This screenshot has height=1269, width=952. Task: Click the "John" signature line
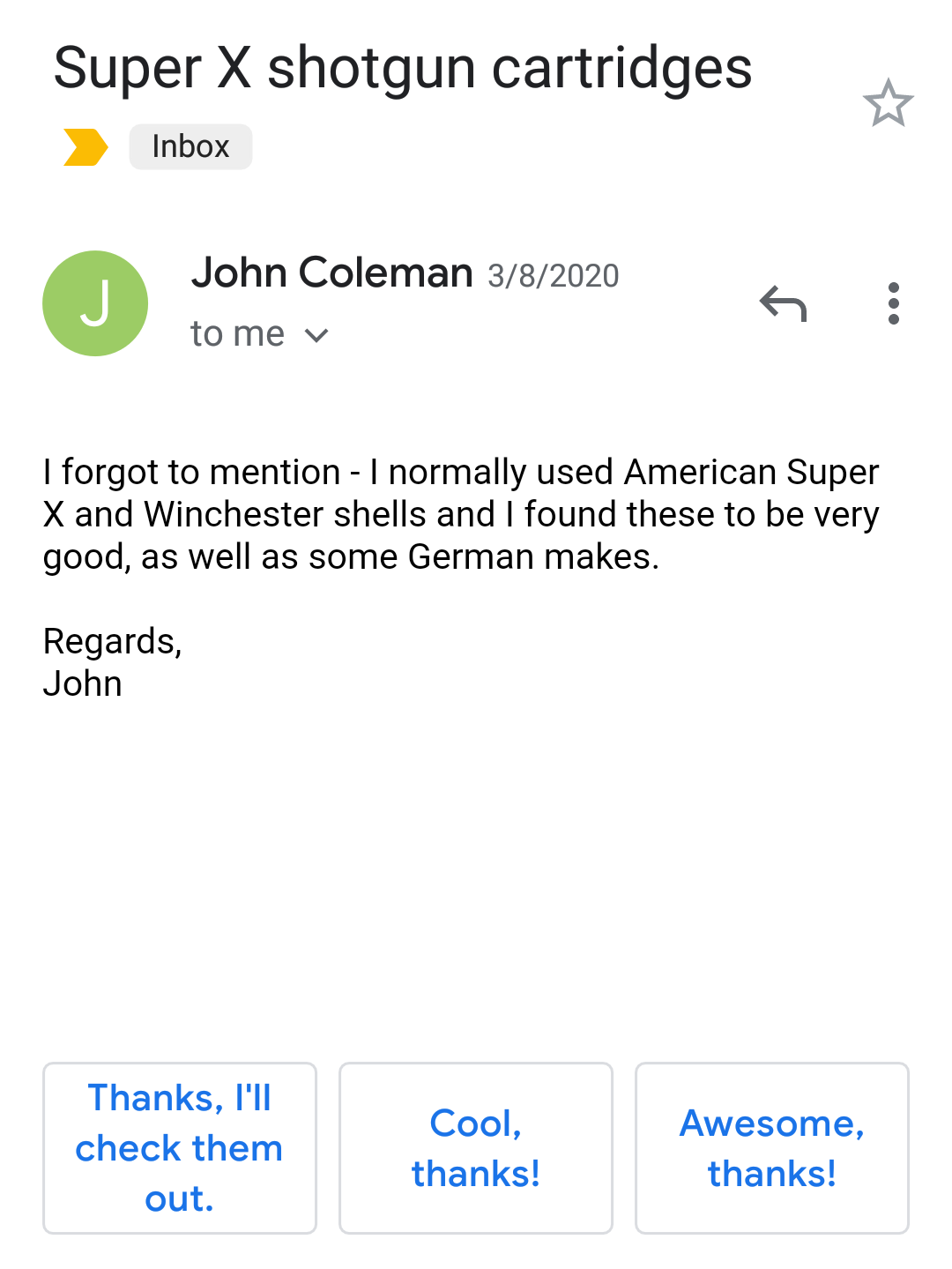point(83,683)
